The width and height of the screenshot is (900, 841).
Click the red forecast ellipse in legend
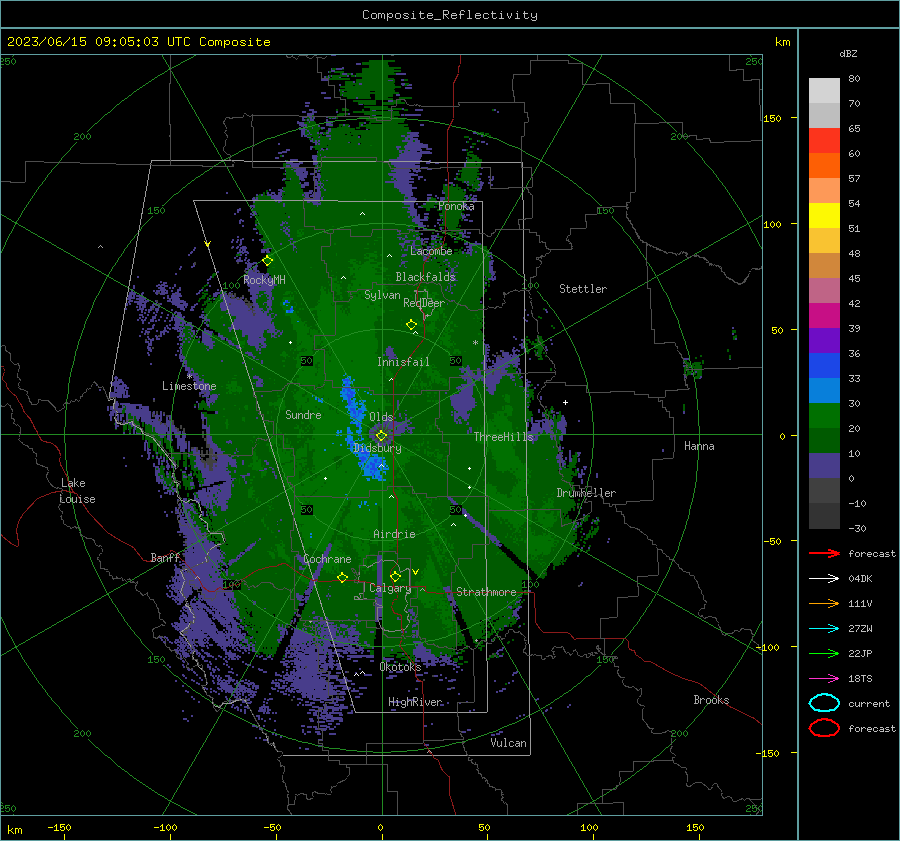pos(824,728)
